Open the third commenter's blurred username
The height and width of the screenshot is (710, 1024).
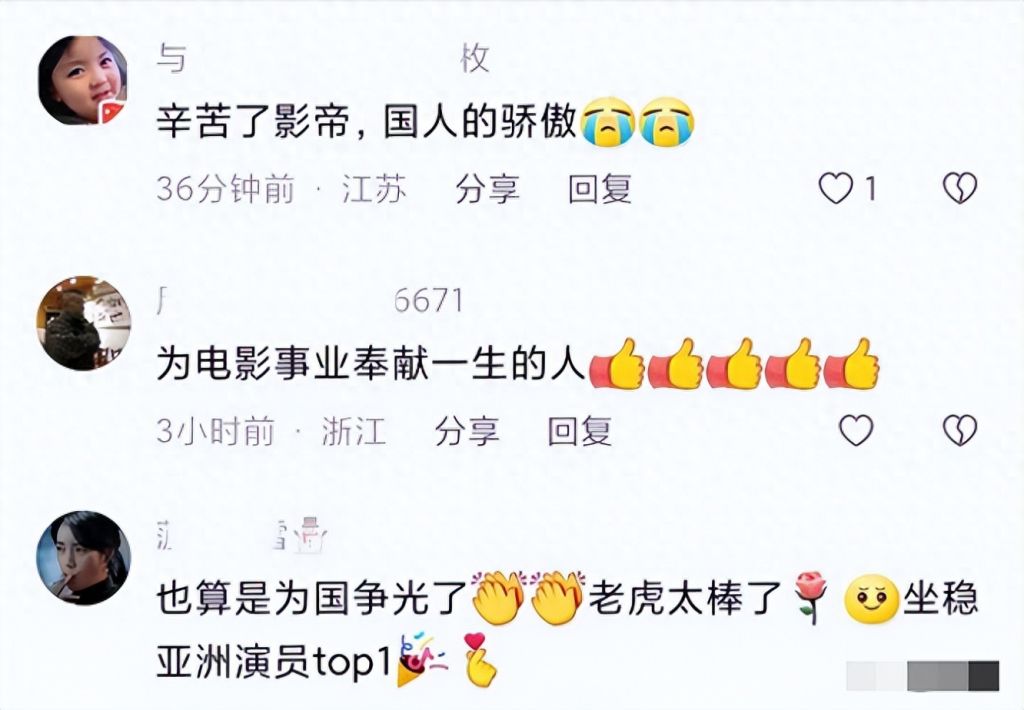pos(242,536)
